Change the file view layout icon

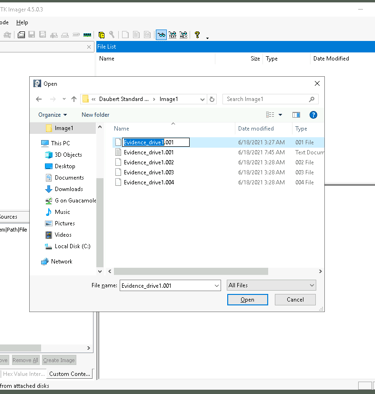270,115
